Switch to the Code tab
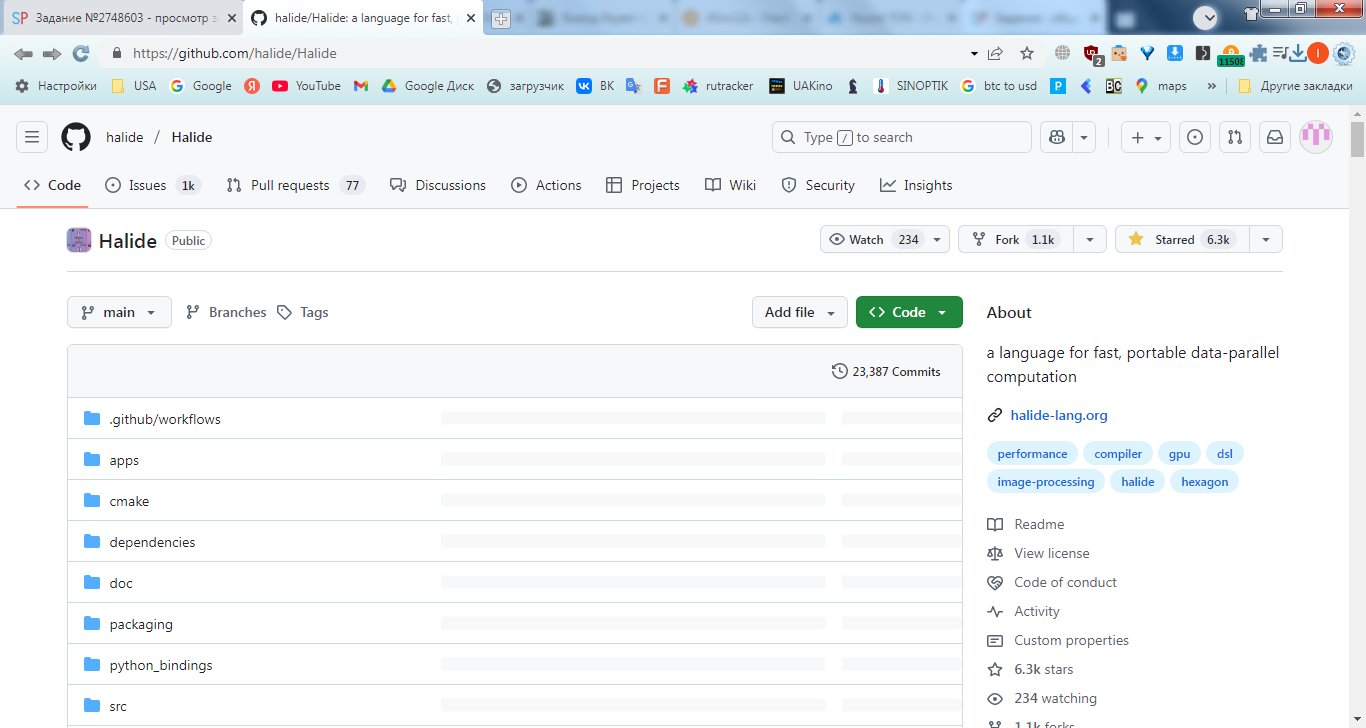Viewport: 1366px width, 728px height. [x=53, y=185]
